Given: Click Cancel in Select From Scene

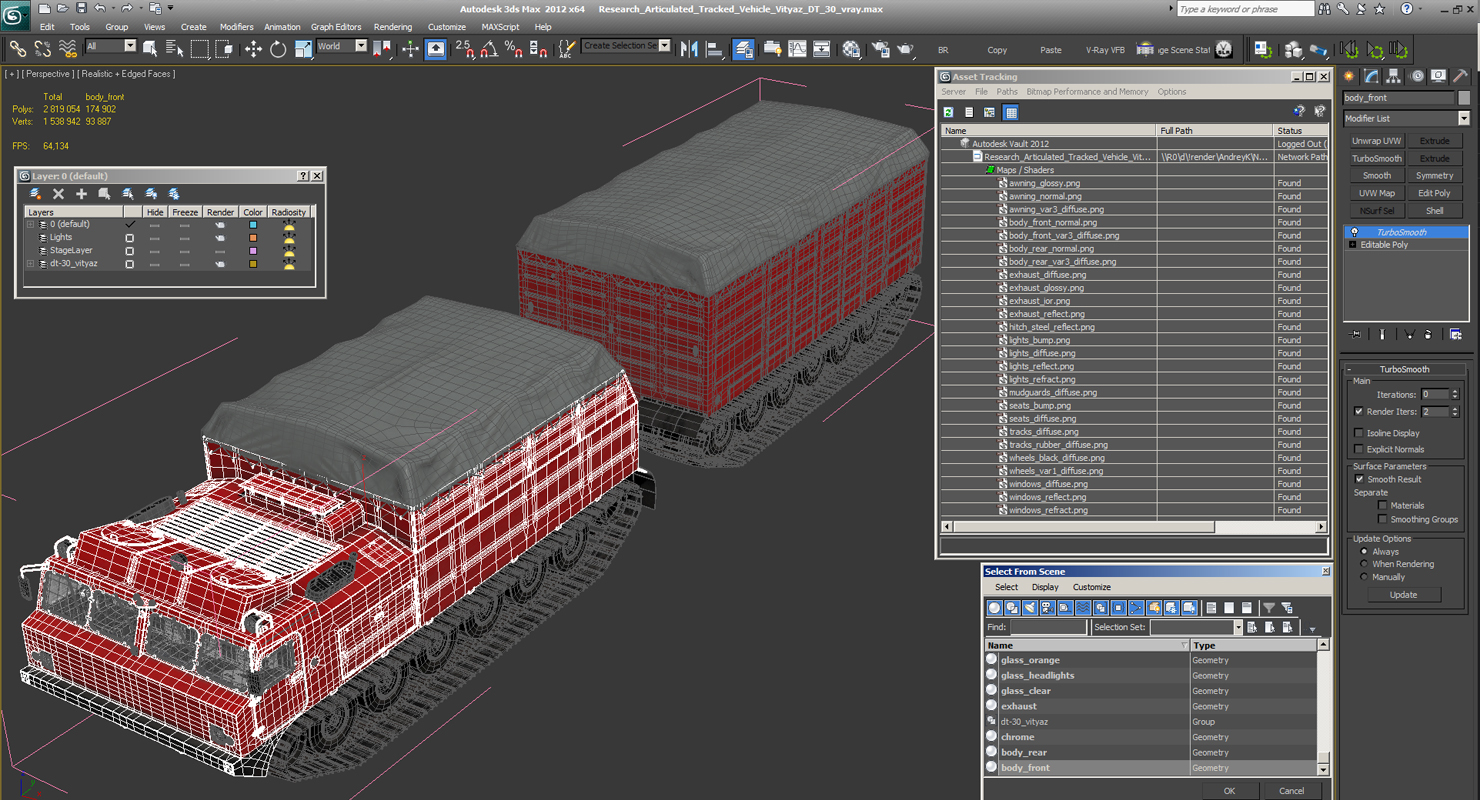Looking at the screenshot, I should (1292, 790).
